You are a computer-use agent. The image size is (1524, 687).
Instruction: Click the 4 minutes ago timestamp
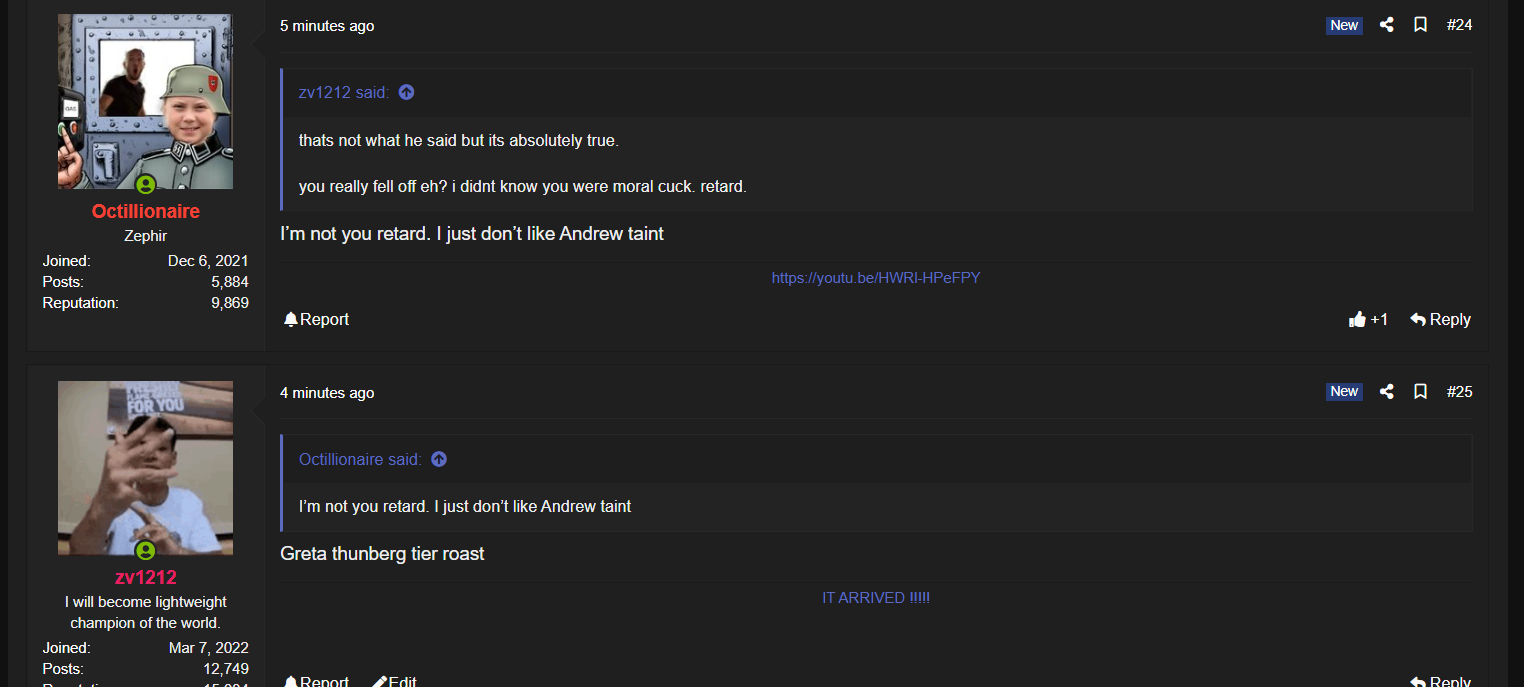pyautogui.click(x=327, y=393)
